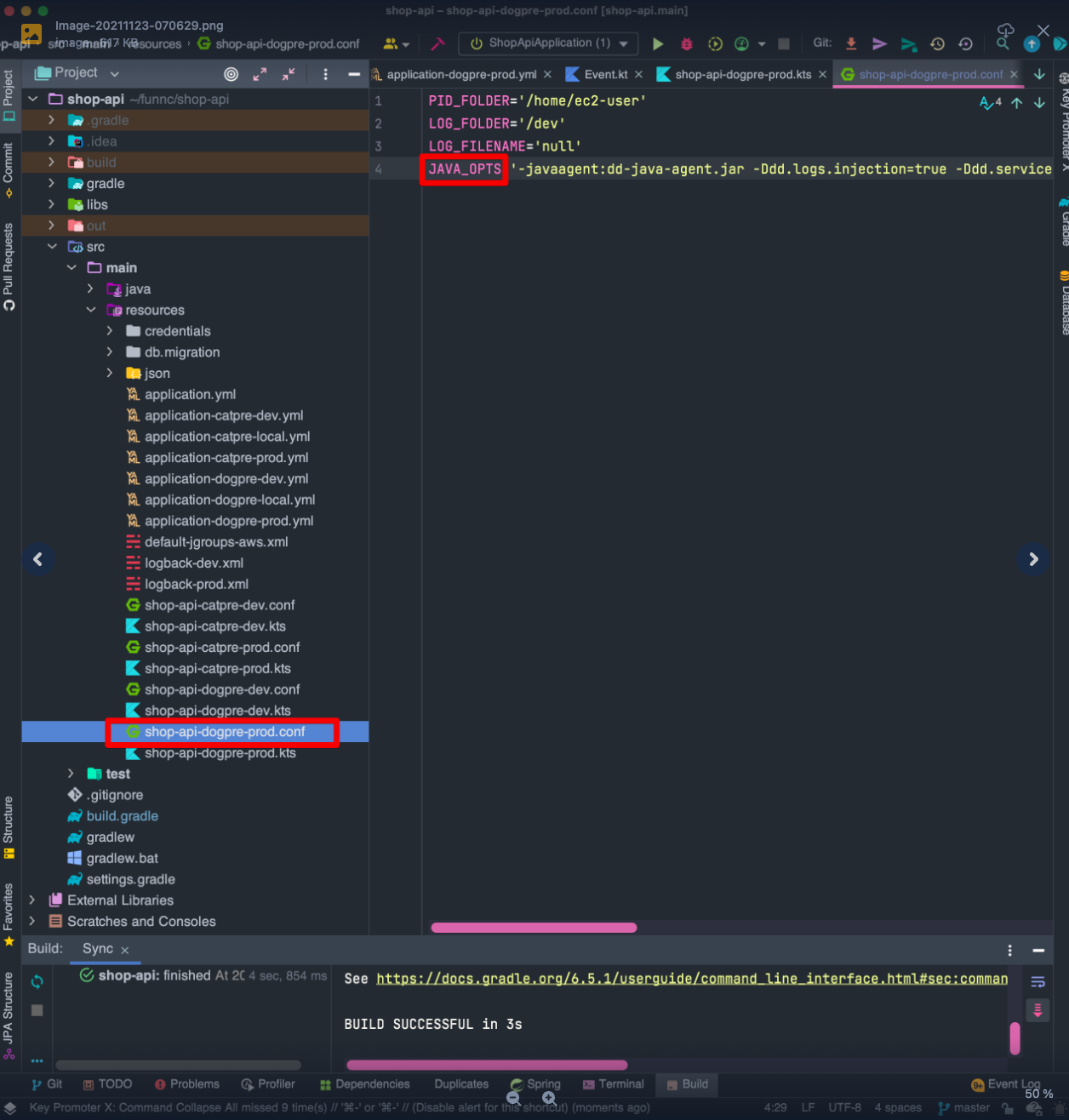This screenshot has width=1069, height=1120.
Task: Open Event Log from status bar
Action: (x=1005, y=1084)
